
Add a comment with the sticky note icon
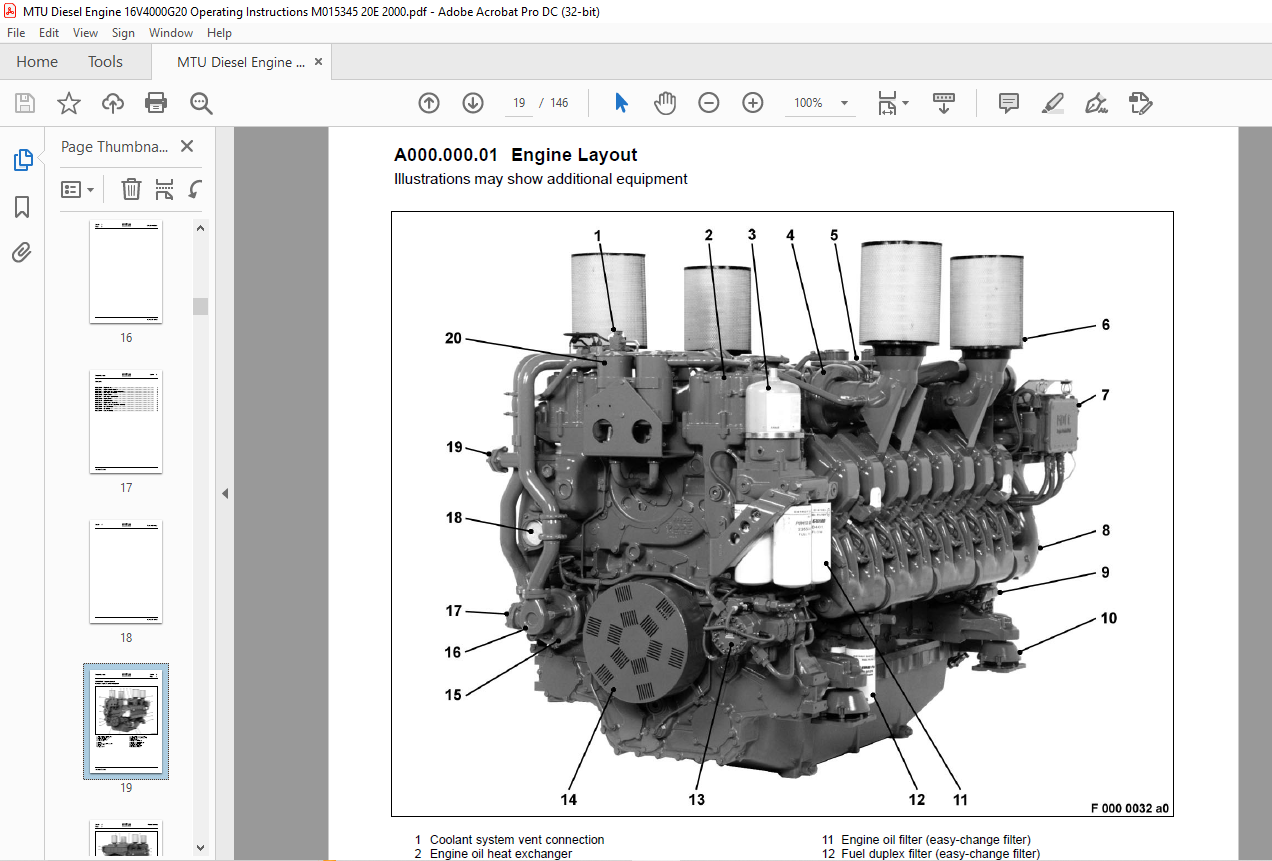click(x=1009, y=103)
